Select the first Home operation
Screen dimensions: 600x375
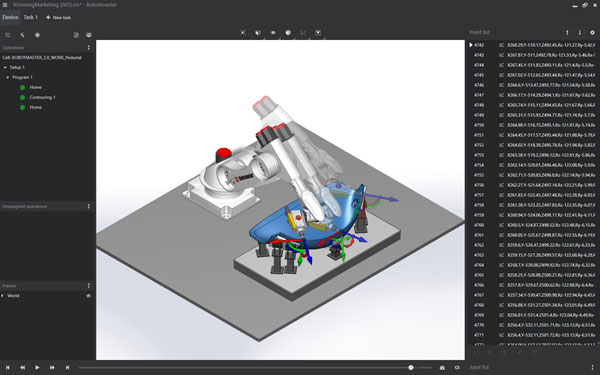36,87
